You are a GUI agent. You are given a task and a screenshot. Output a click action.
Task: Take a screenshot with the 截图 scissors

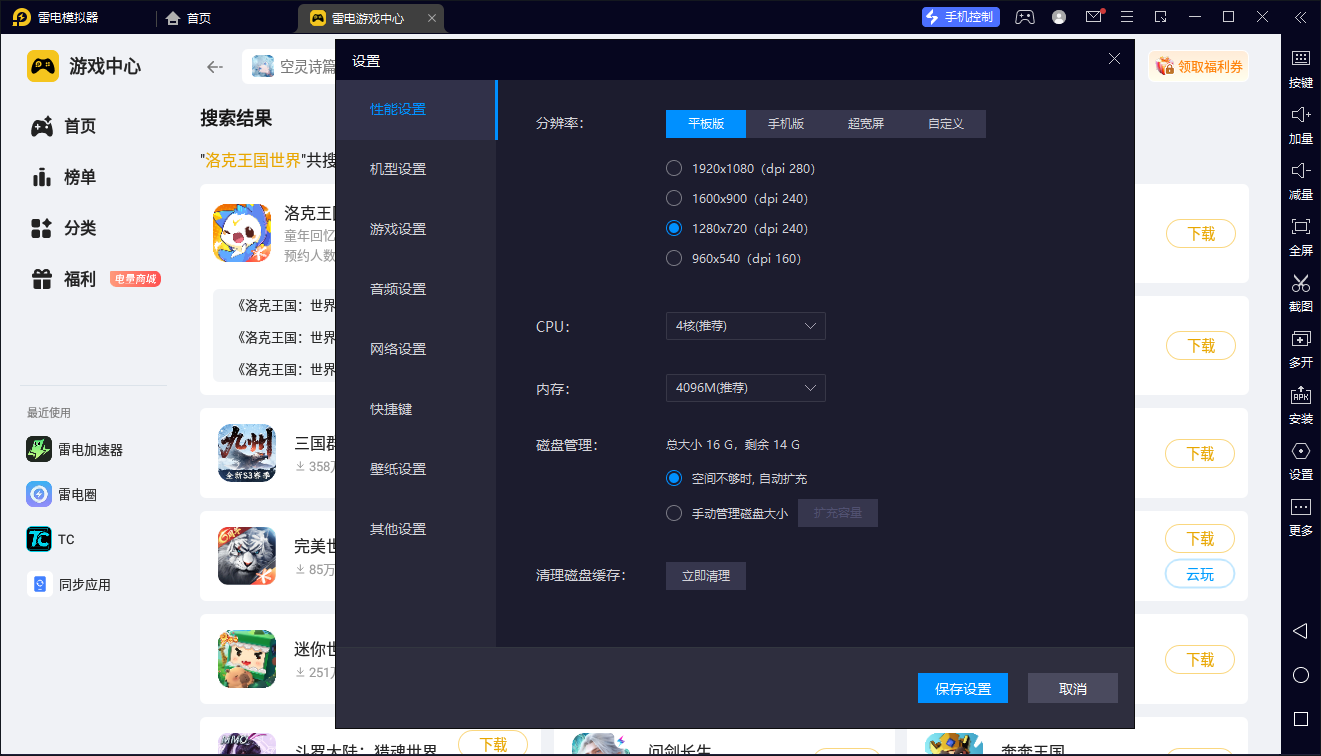point(1300,292)
